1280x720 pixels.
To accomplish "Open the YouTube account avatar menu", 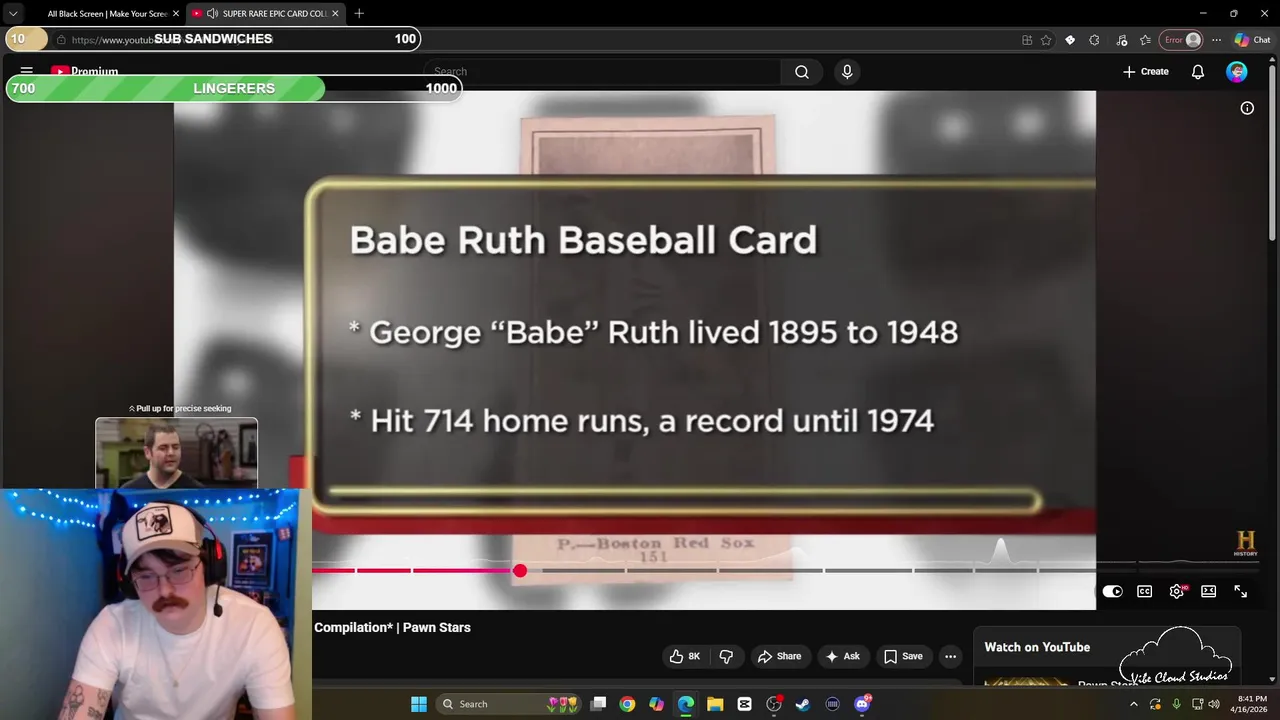I will 1237,72.
